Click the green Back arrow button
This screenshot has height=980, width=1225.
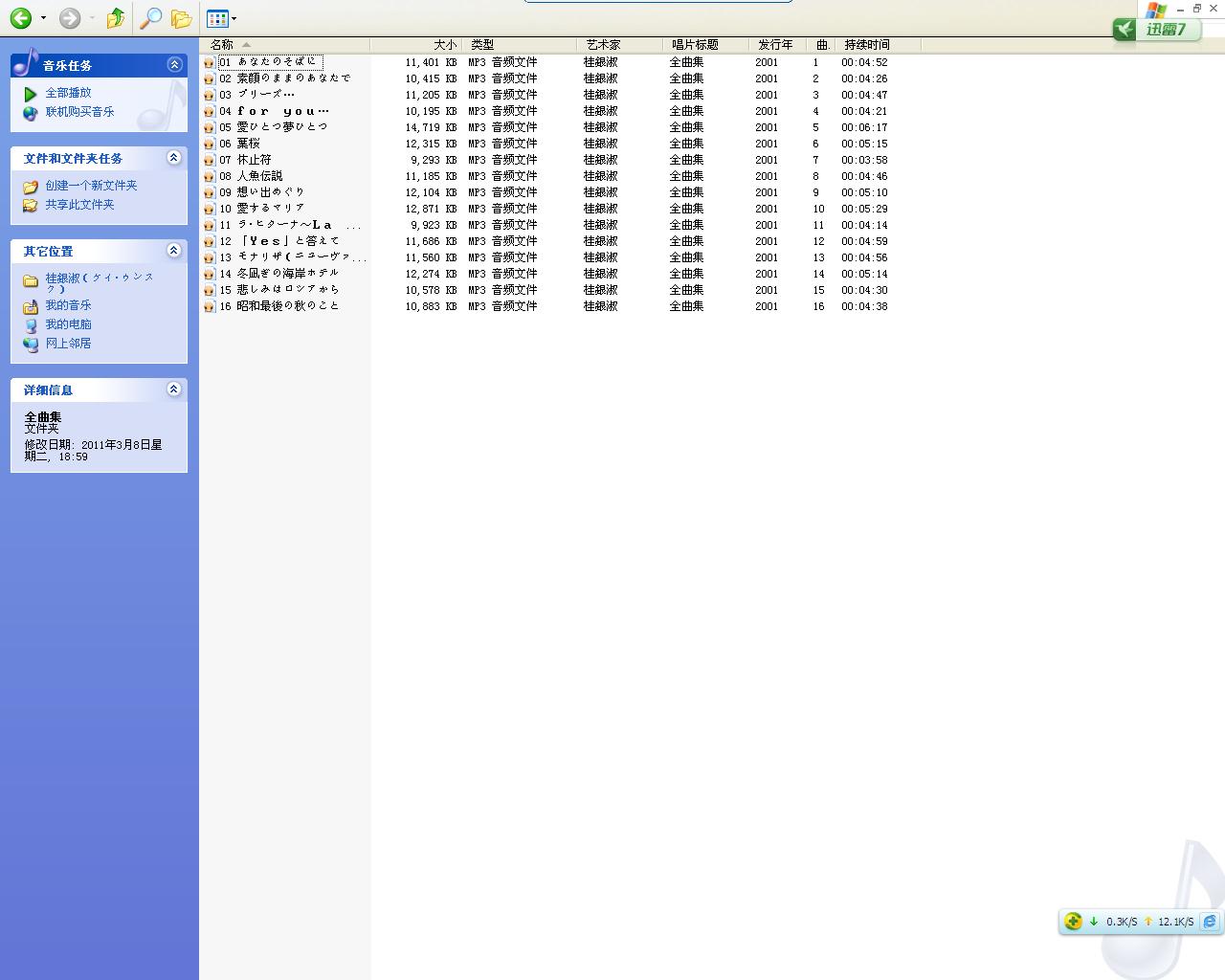tap(21, 17)
